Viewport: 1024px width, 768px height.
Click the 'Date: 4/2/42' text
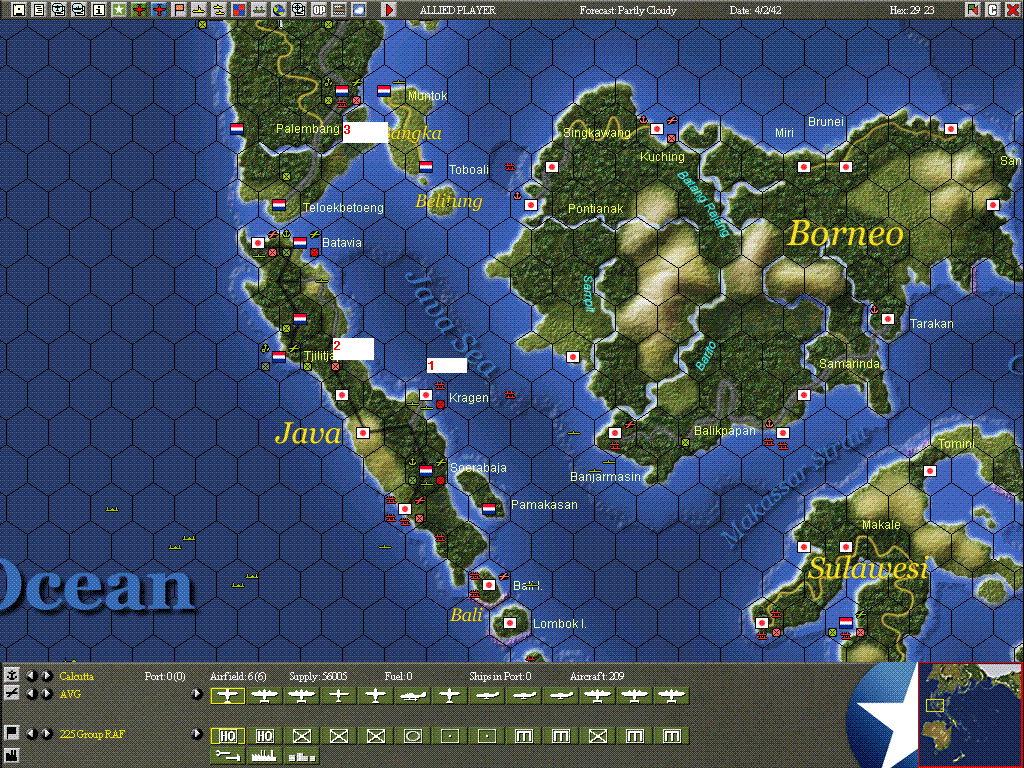point(756,10)
